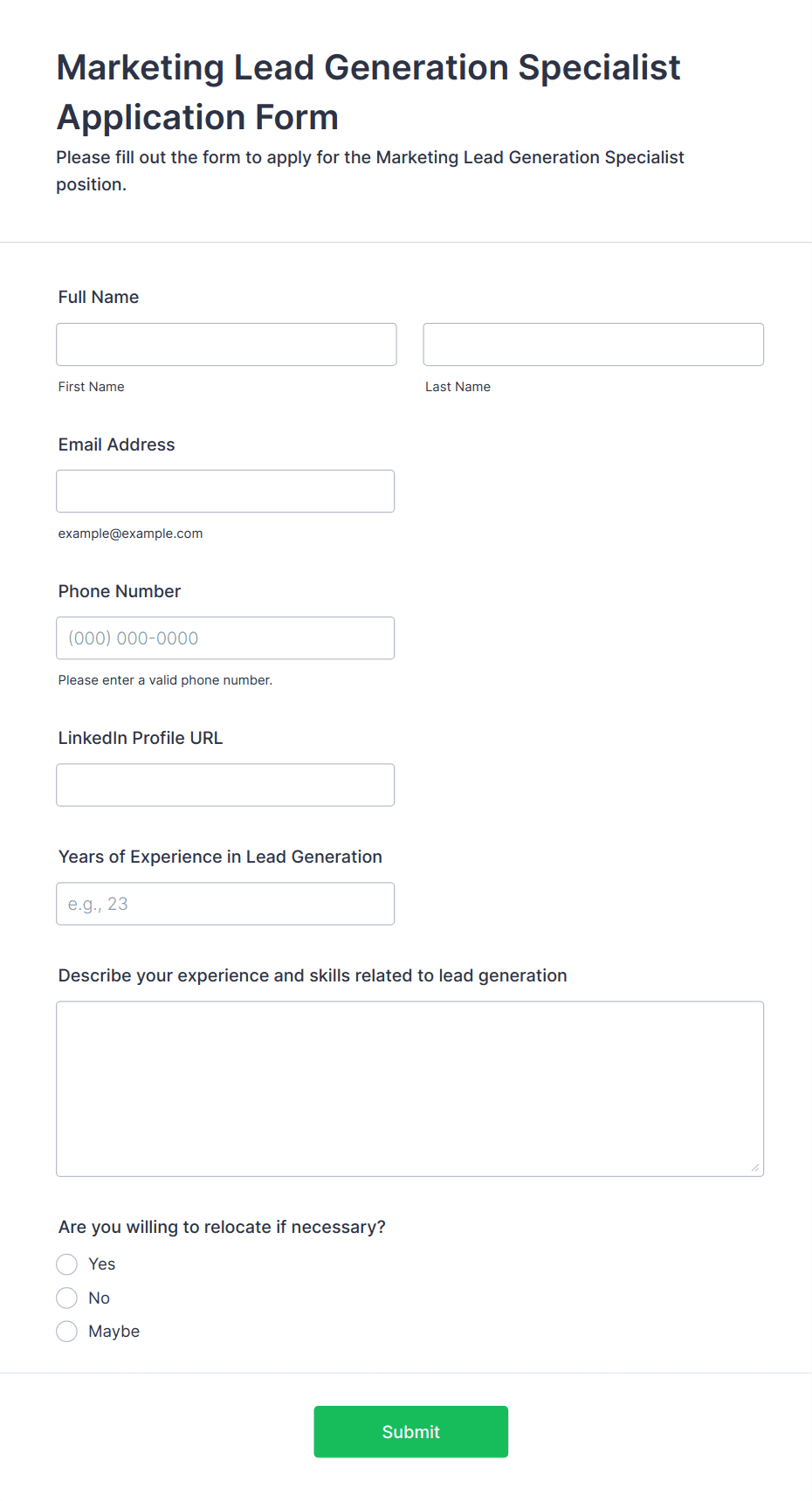This screenshot has width=812, height=1501.
Task: Click the Email Address input box
Action: pos(225,491)
